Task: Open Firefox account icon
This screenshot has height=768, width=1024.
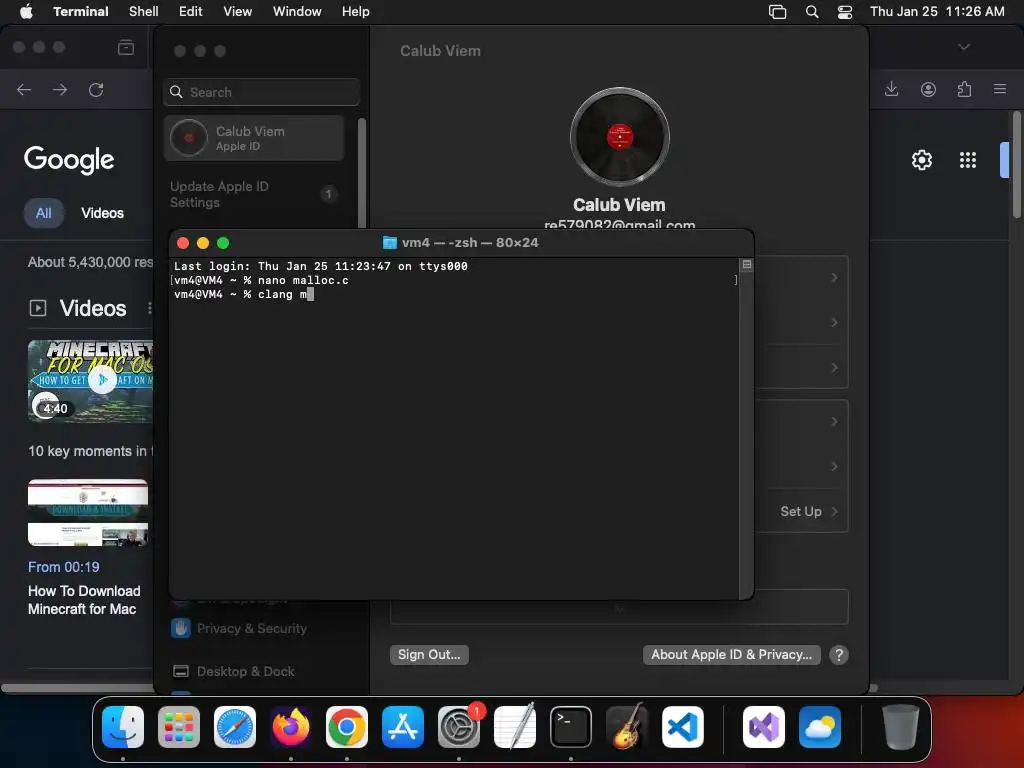Action: click(x=928, y=89)
